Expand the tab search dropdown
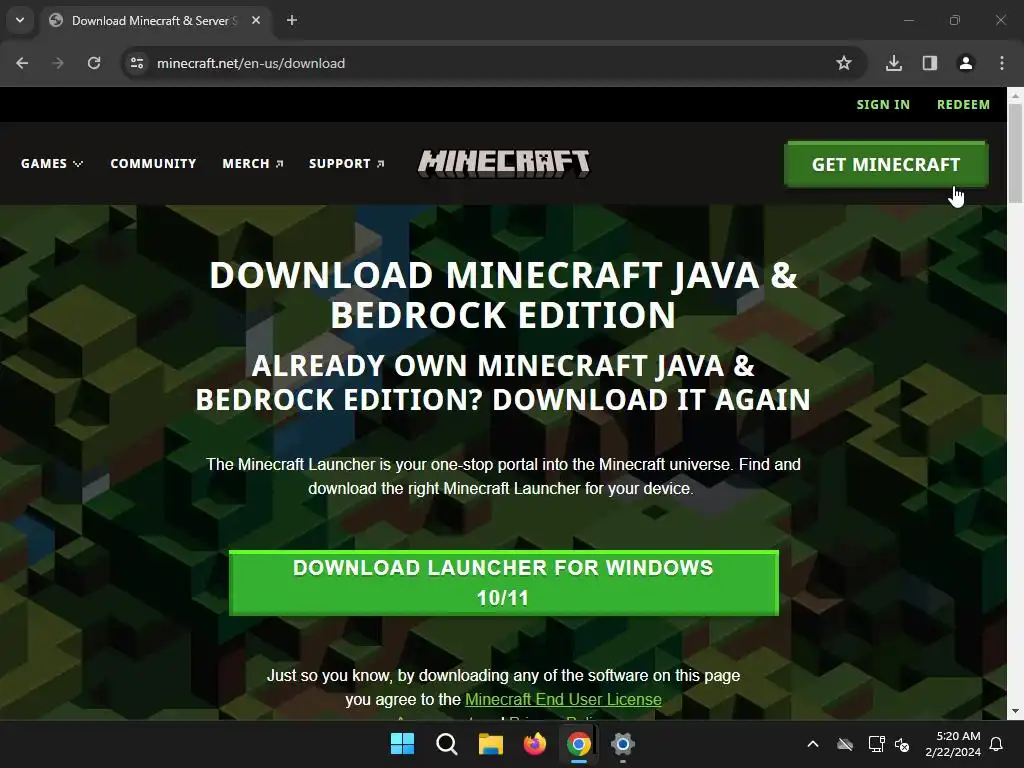Viewport: 1024px width, 768px height. click(x=20, y=20)
